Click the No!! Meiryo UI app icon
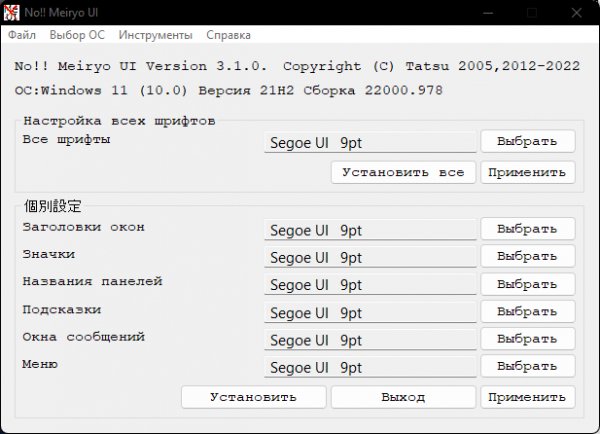Screen dimensions: 600x434 pyautogui.click(x=11, y=13)
